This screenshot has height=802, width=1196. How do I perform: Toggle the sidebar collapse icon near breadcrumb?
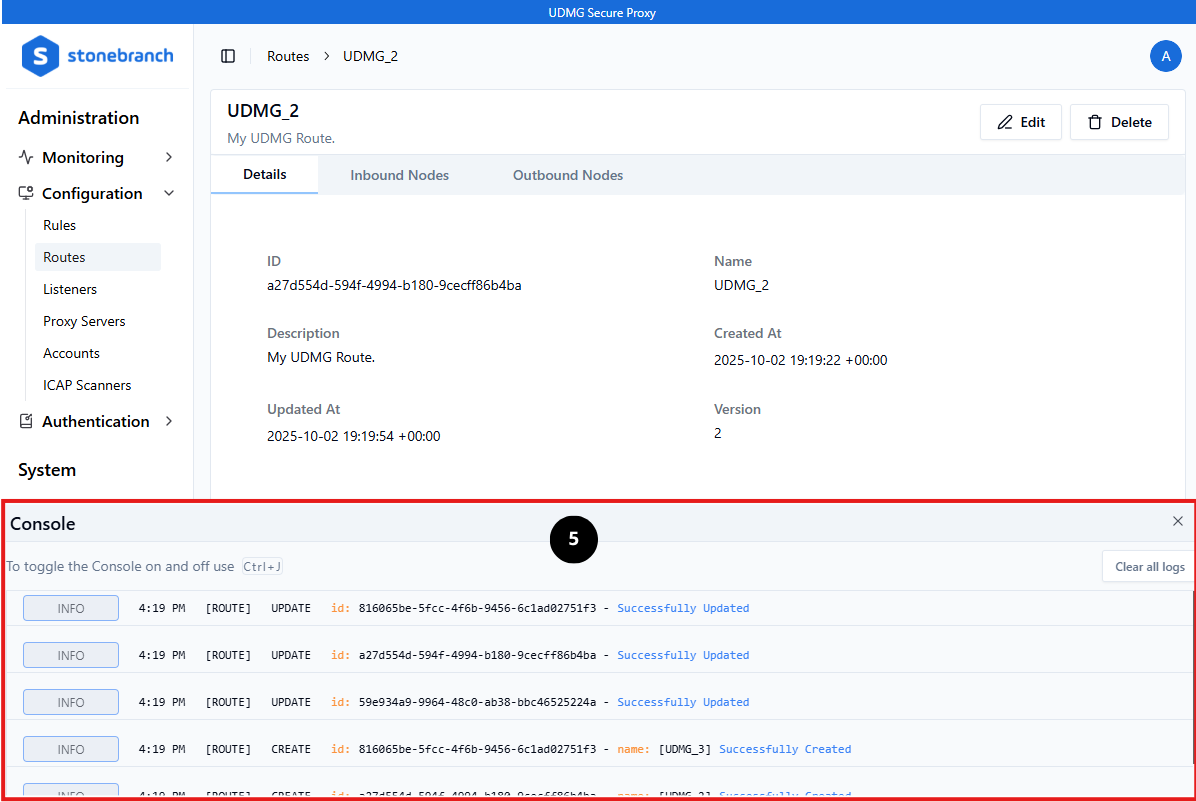[228, 56]
